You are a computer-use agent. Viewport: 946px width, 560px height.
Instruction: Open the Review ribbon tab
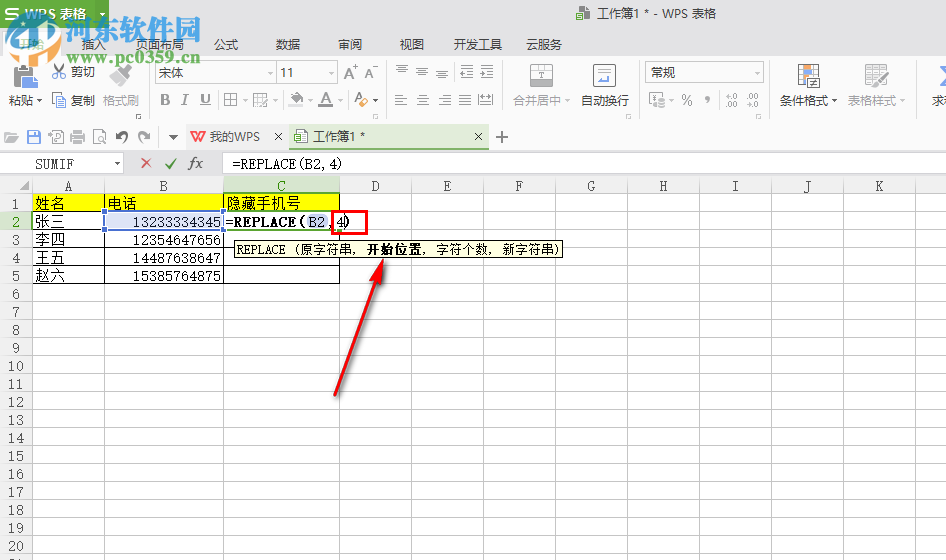coord(350,45)
